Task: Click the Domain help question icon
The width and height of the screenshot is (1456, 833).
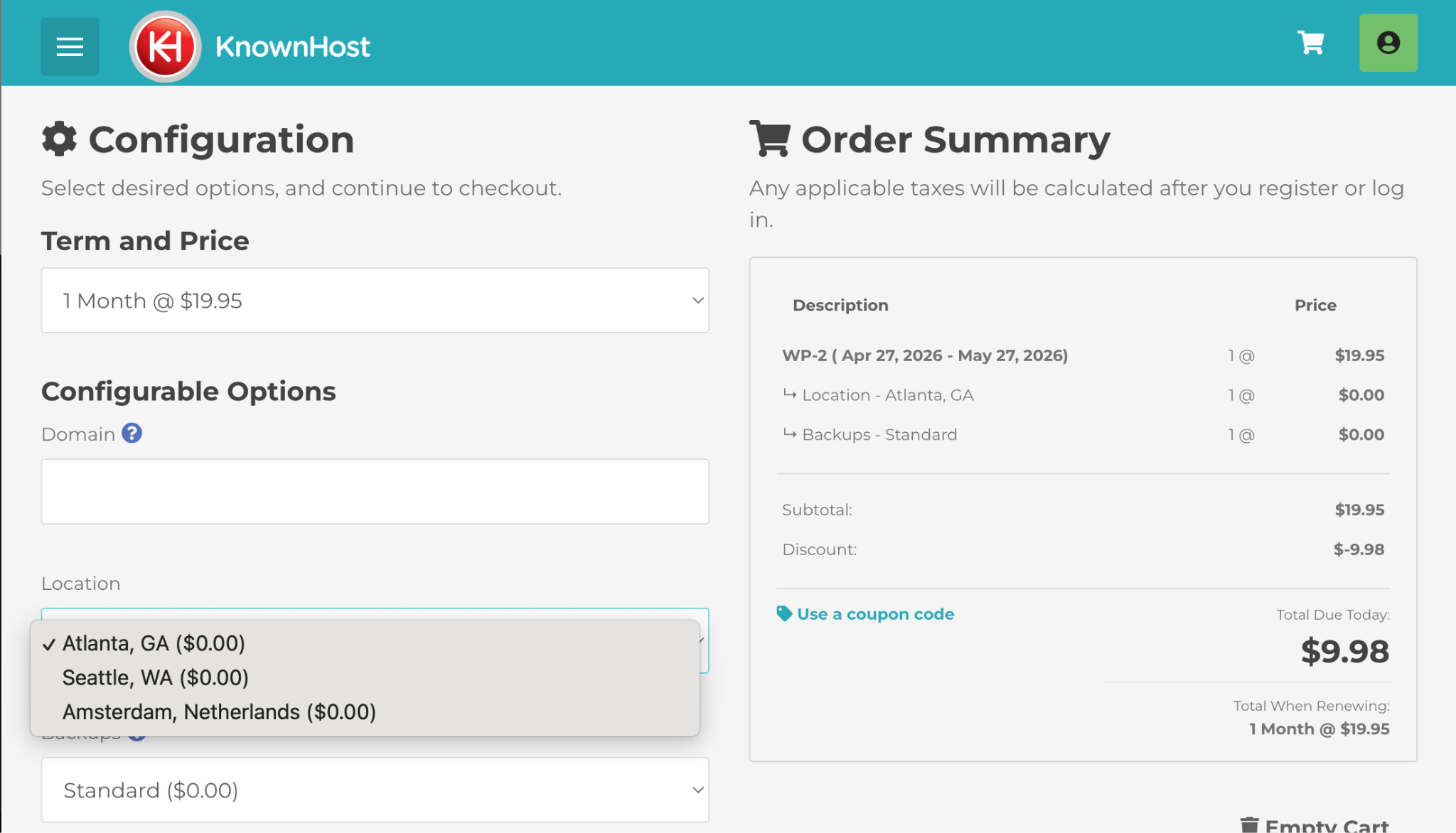Action: 132,433
